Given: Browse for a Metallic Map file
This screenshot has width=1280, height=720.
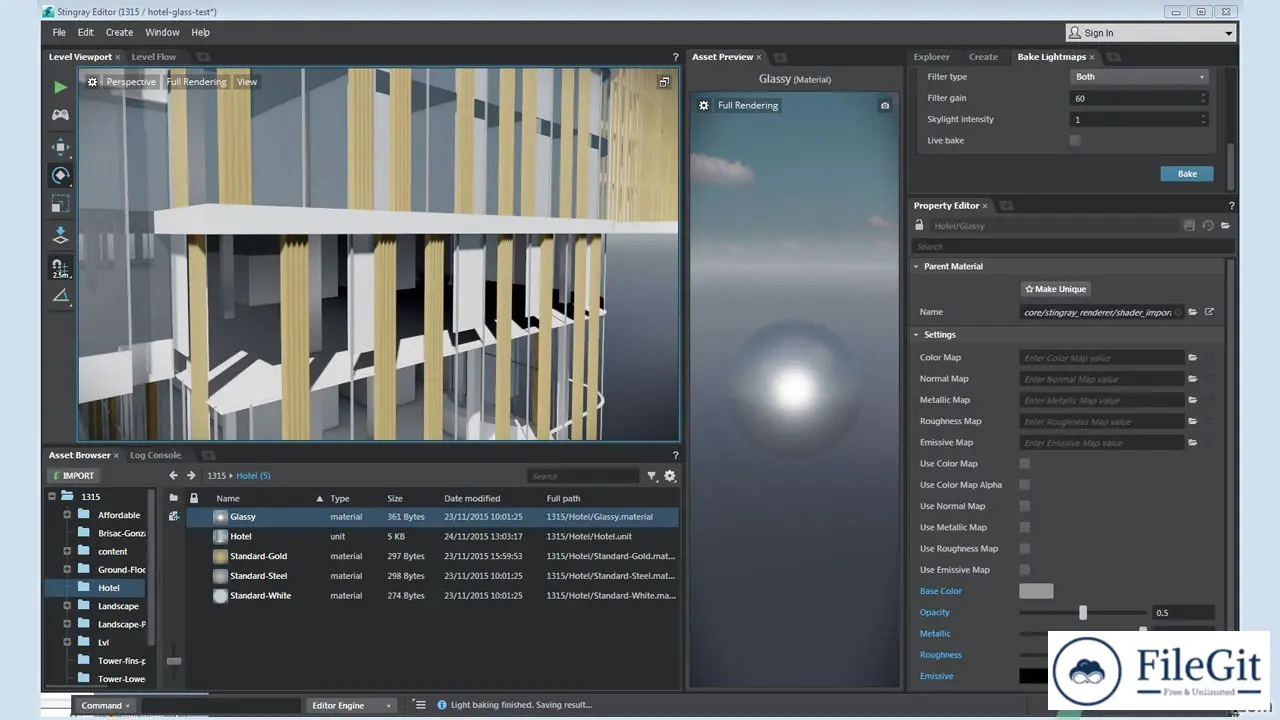Looking at the screenshot, I should [x=1193, y=400].
